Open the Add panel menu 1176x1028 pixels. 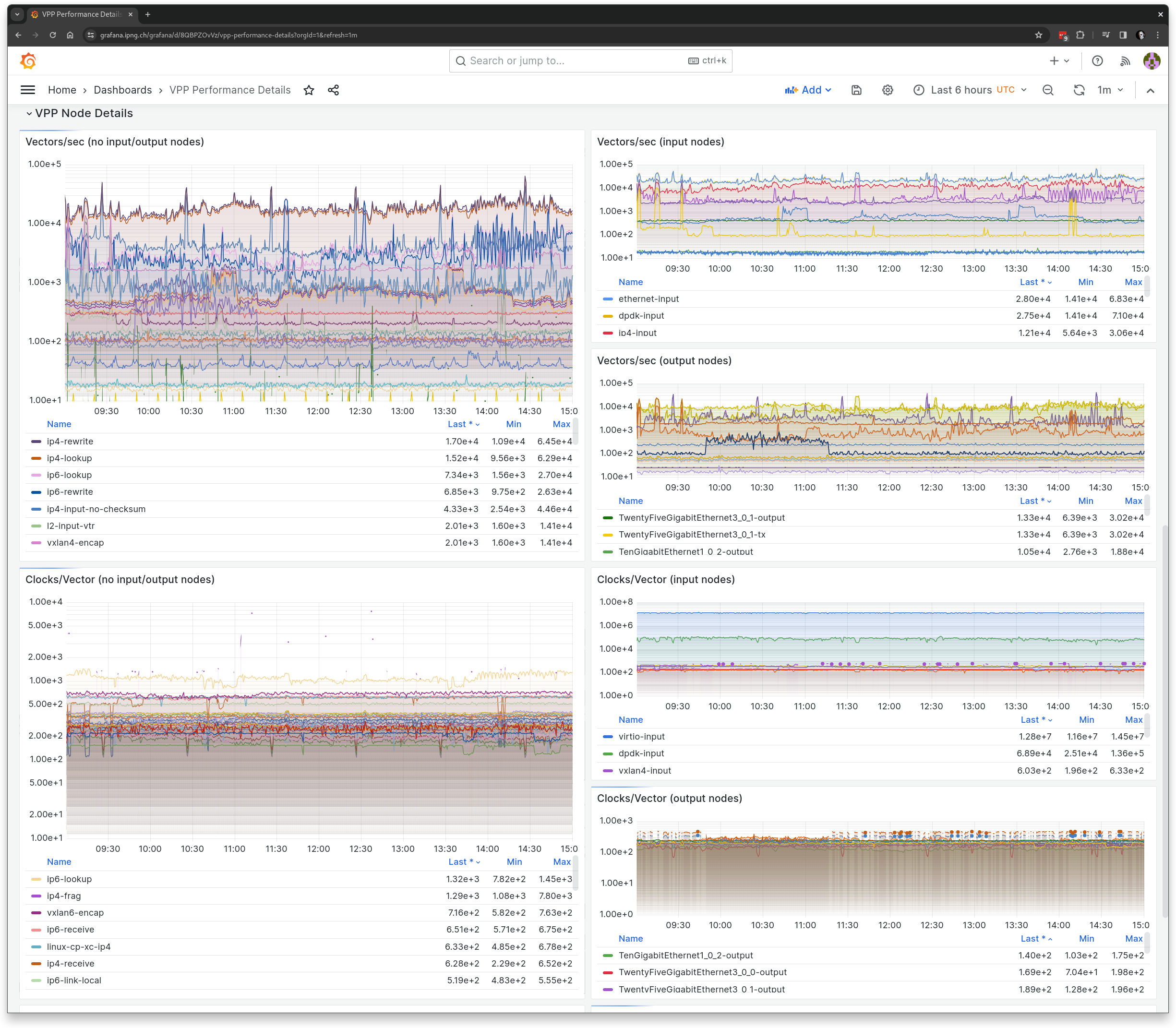[x=809, y=90]
